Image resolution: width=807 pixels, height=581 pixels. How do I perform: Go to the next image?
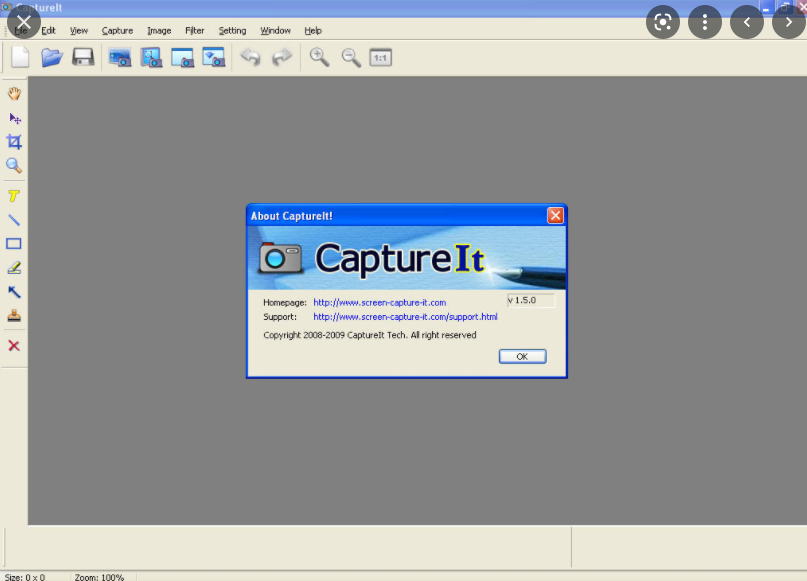(x=789, y=22)
